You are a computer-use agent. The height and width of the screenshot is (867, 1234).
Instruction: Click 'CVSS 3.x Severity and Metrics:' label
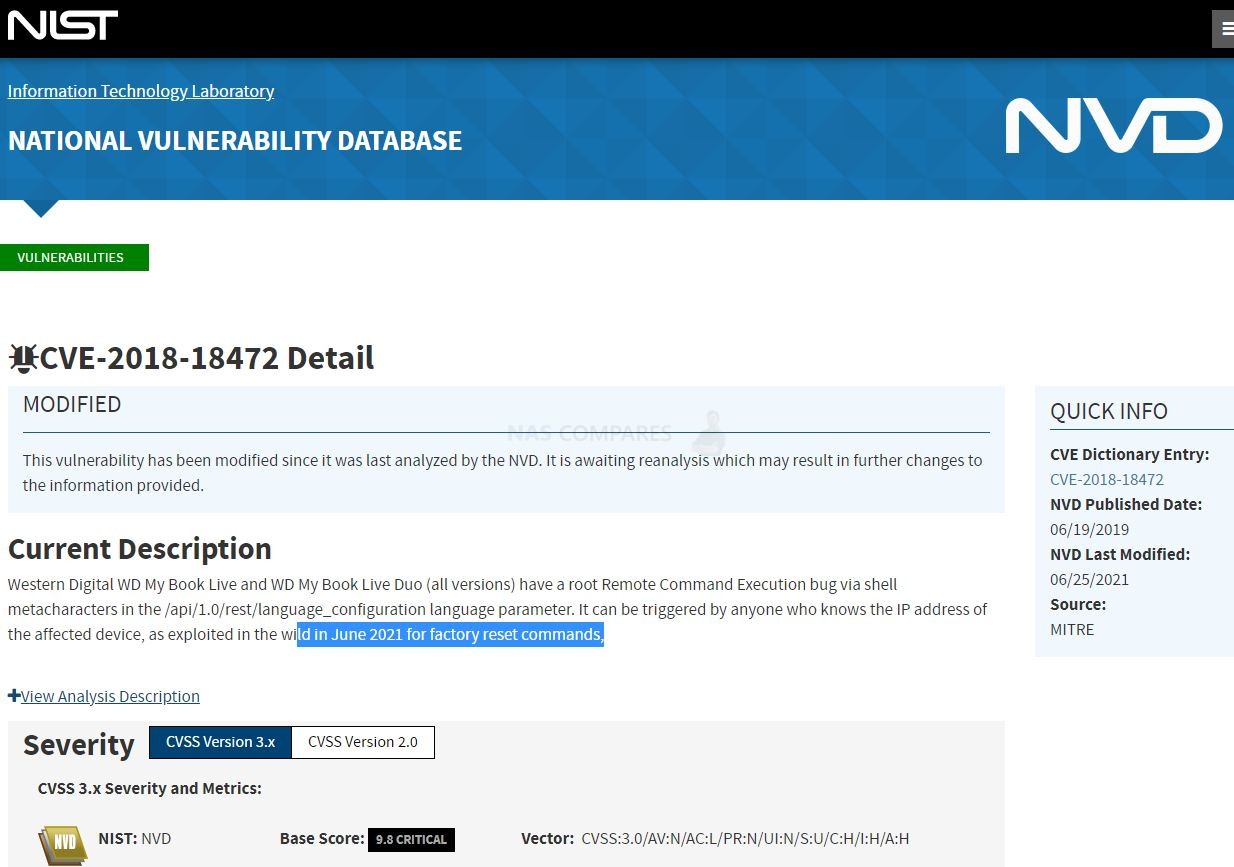[150, 788]
